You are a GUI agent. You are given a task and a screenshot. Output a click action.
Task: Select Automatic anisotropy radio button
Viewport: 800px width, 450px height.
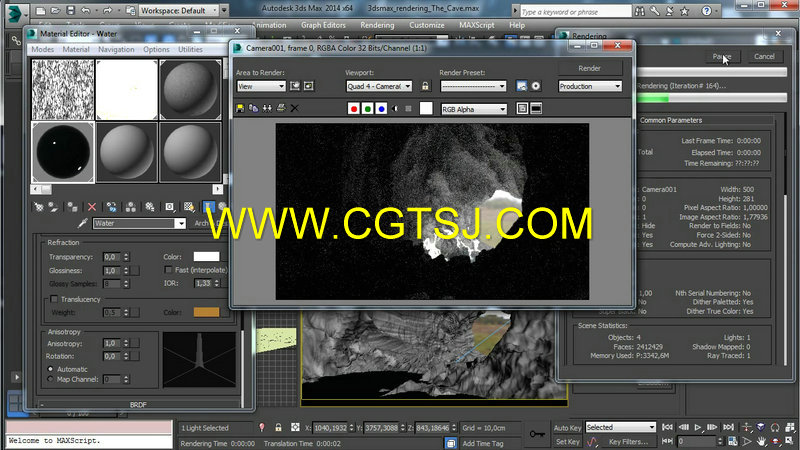click(x=50, y=369)
